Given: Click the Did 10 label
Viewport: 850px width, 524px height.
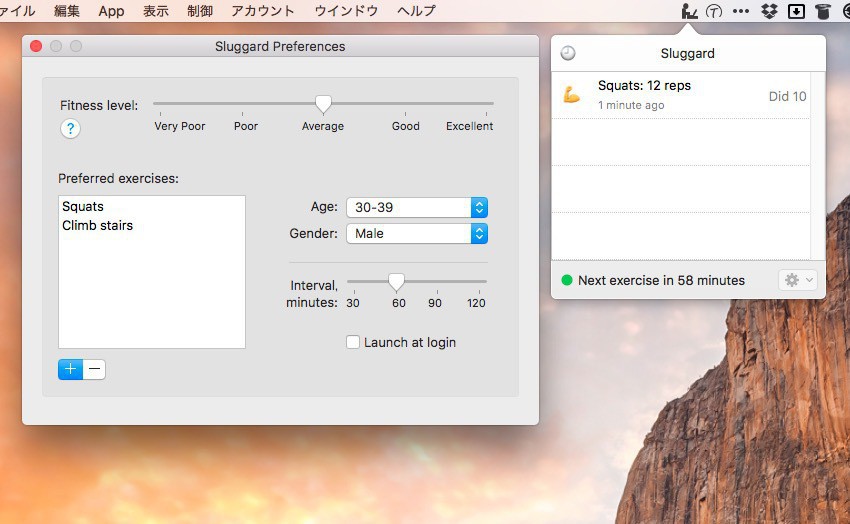Looking at the screenshot, I should [x=787, y=97].
